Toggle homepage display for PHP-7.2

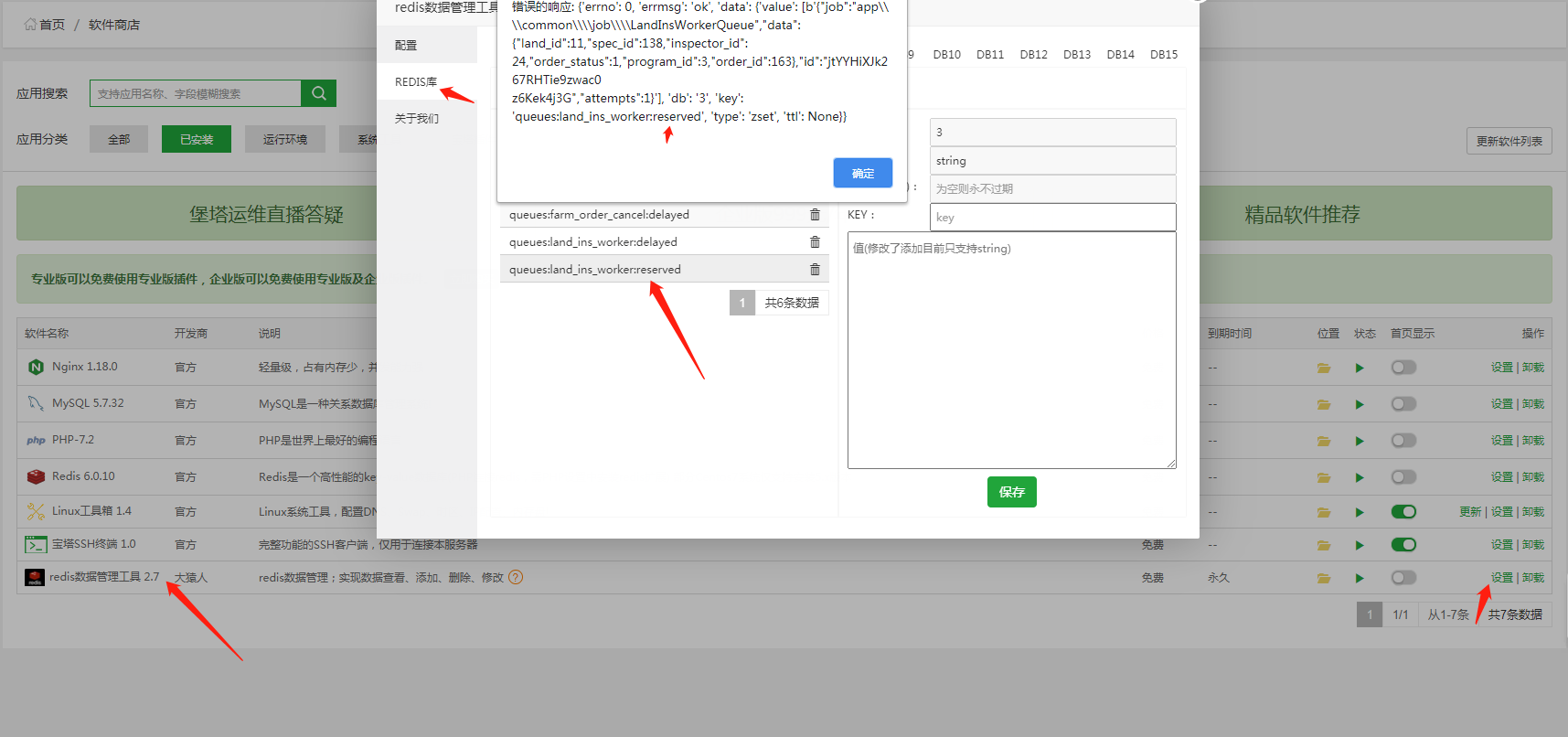click(x=1403, y=440)
